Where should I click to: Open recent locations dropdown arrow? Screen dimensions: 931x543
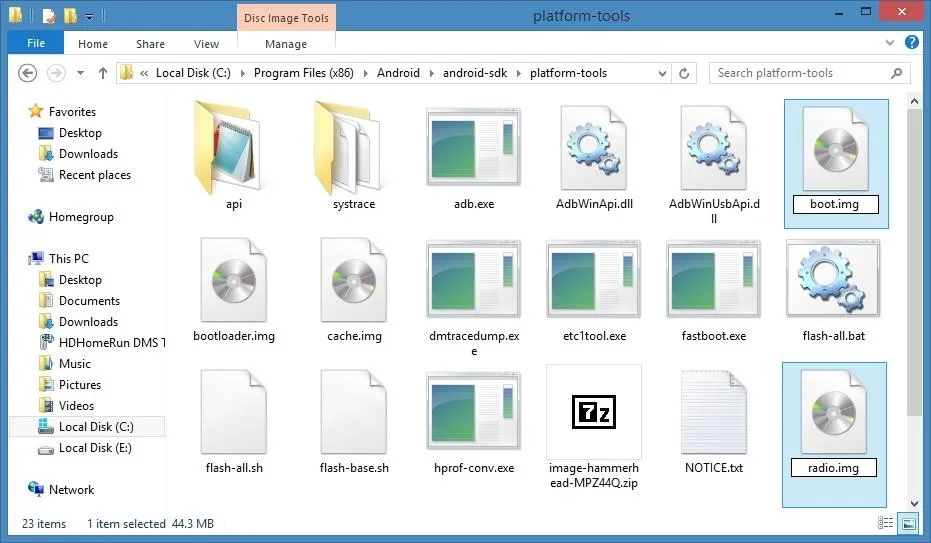tap(80, 73)
